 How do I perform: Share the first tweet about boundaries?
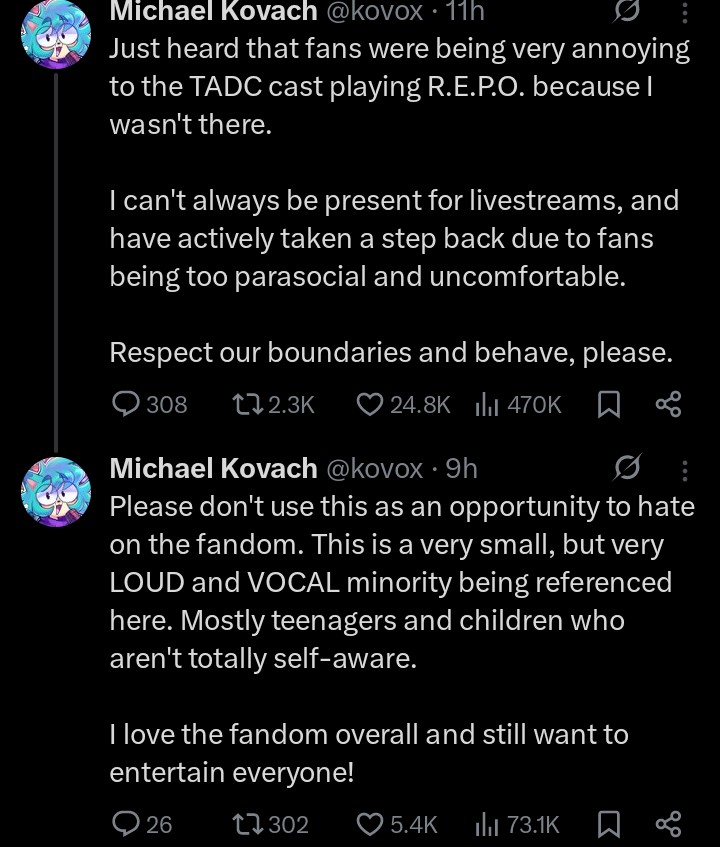[x=667, y=404]
